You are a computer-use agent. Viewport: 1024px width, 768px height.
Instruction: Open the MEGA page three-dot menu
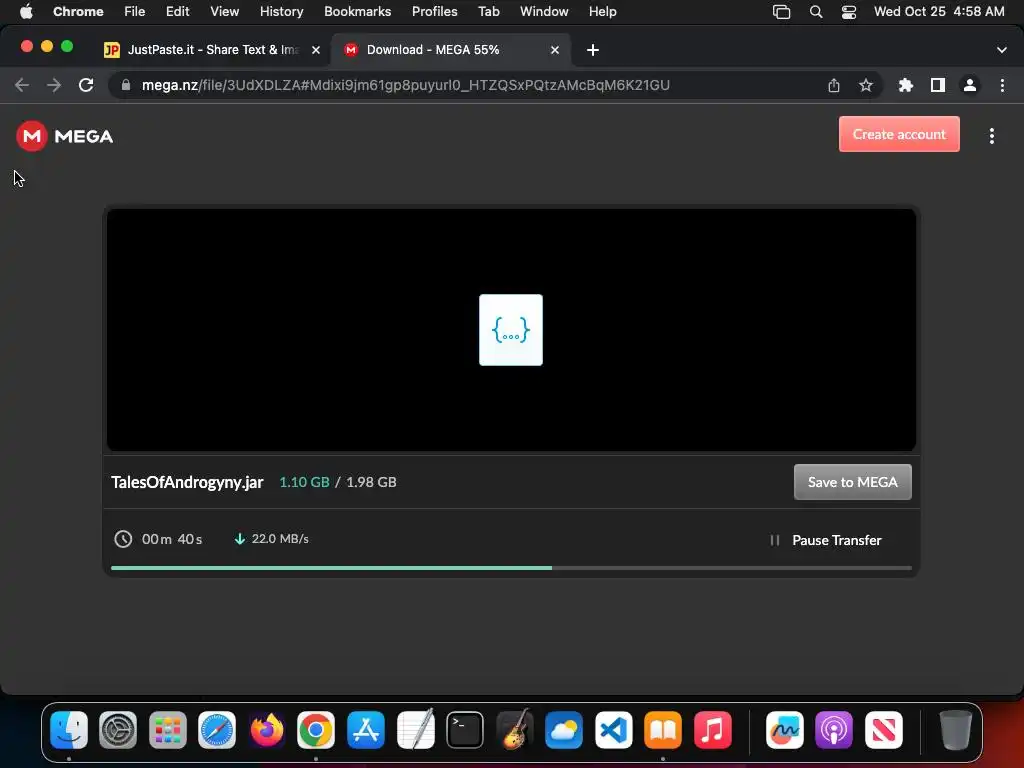point(991,136)
